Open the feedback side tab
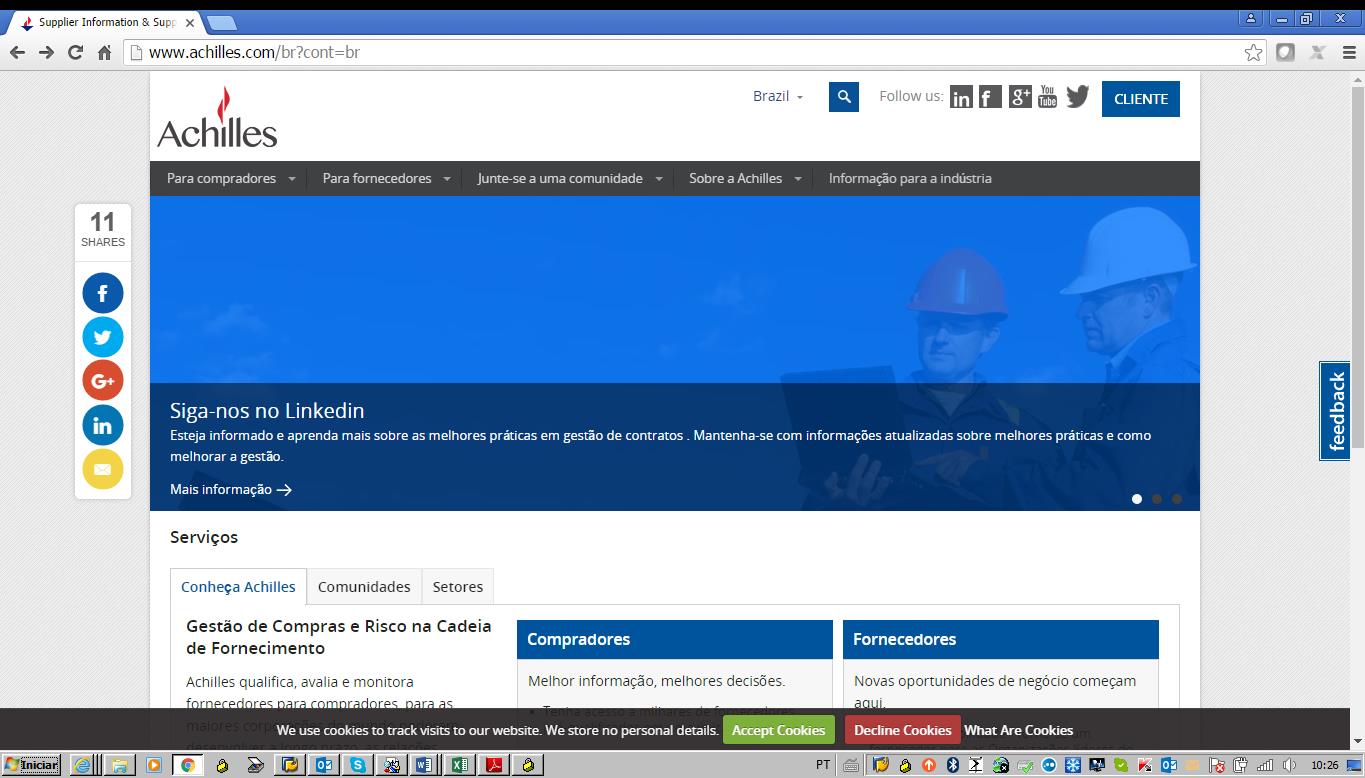Viewport: 1365px width, 778px height. tap(1336, 411)
